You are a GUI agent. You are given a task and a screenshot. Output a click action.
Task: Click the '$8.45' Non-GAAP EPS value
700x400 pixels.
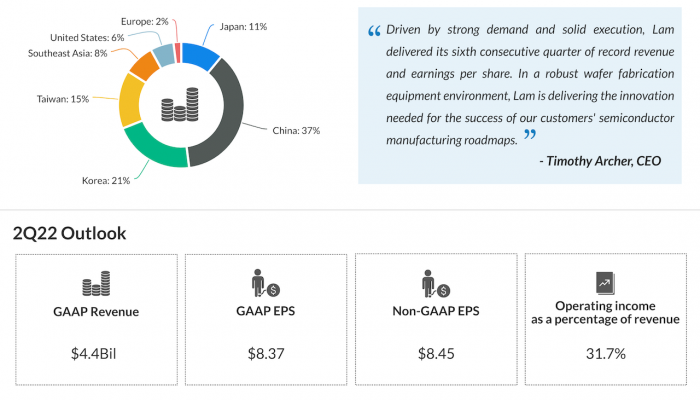pos(436,354)
